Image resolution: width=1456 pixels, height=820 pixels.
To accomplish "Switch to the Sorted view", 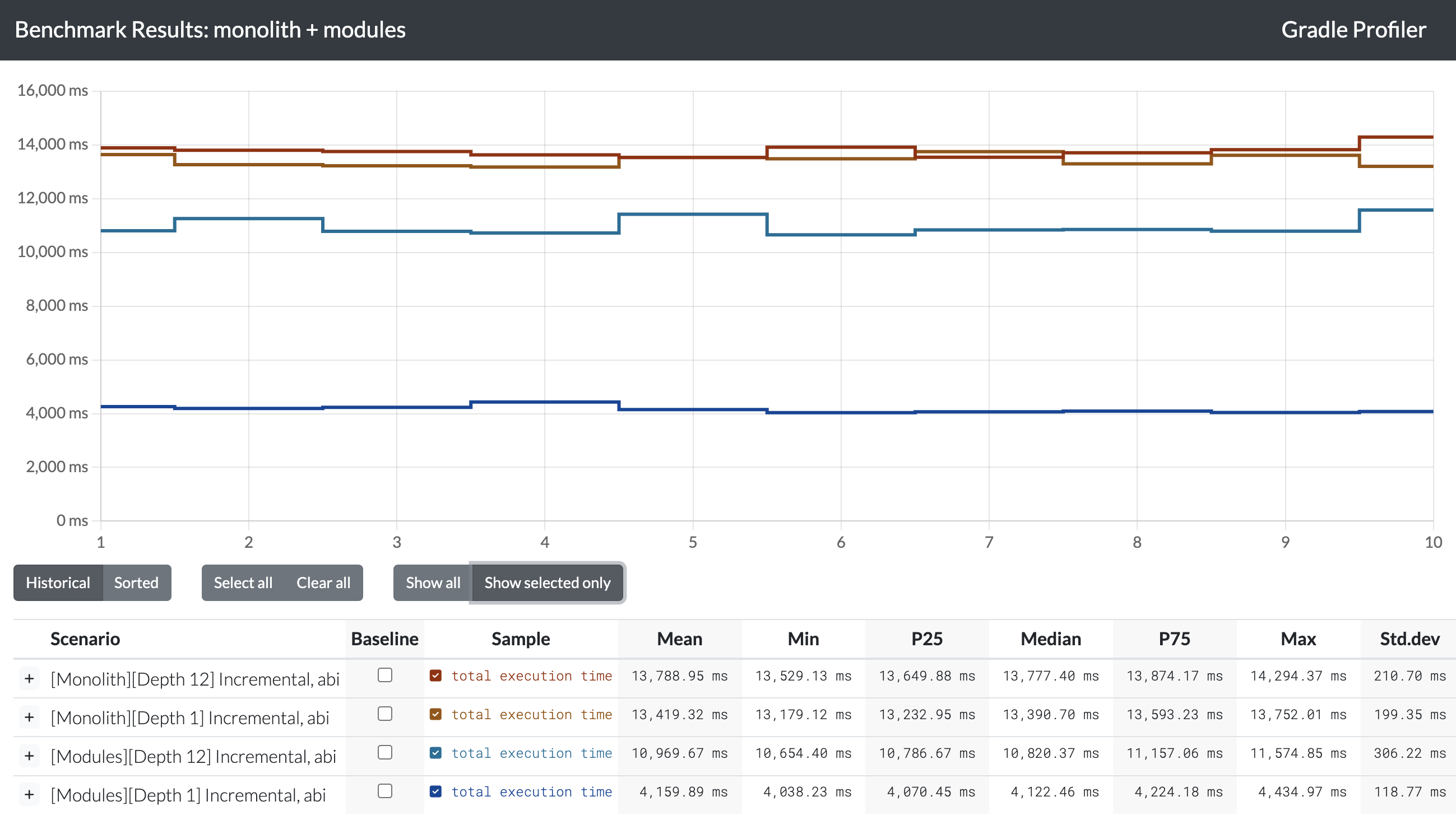I will tap(136, 583).
